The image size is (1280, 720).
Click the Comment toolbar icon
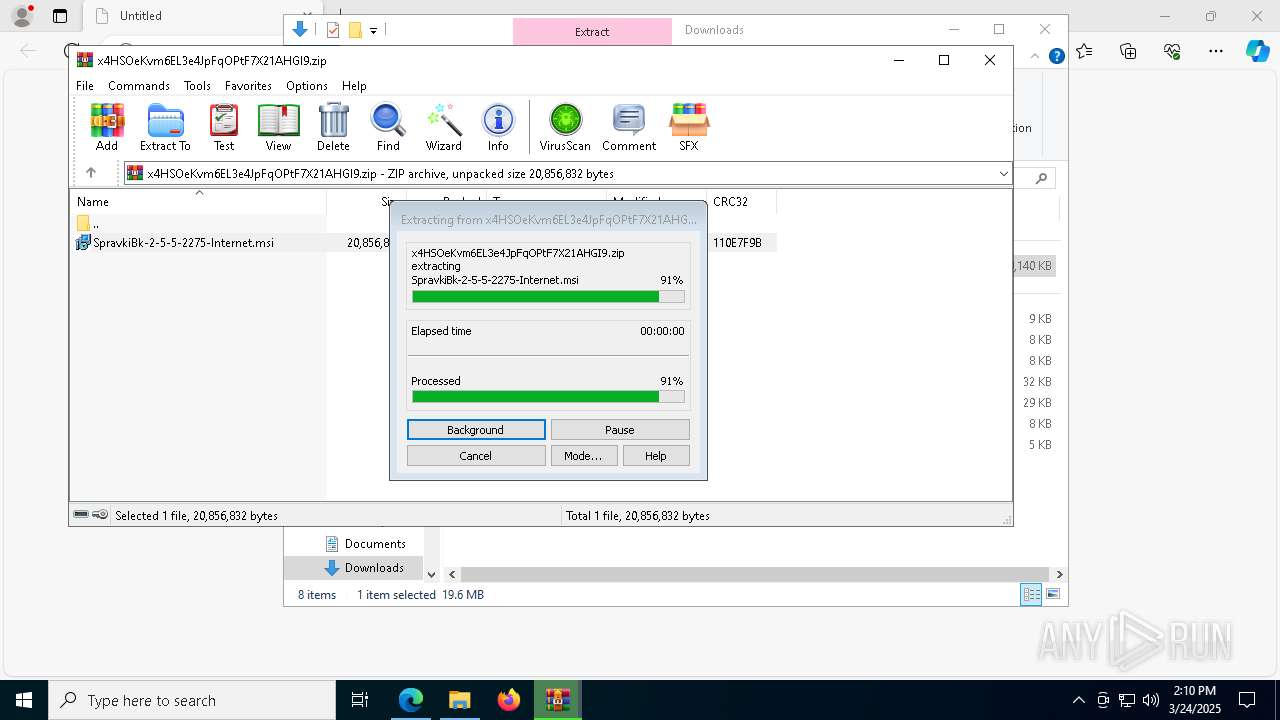(x=629, y=127)
